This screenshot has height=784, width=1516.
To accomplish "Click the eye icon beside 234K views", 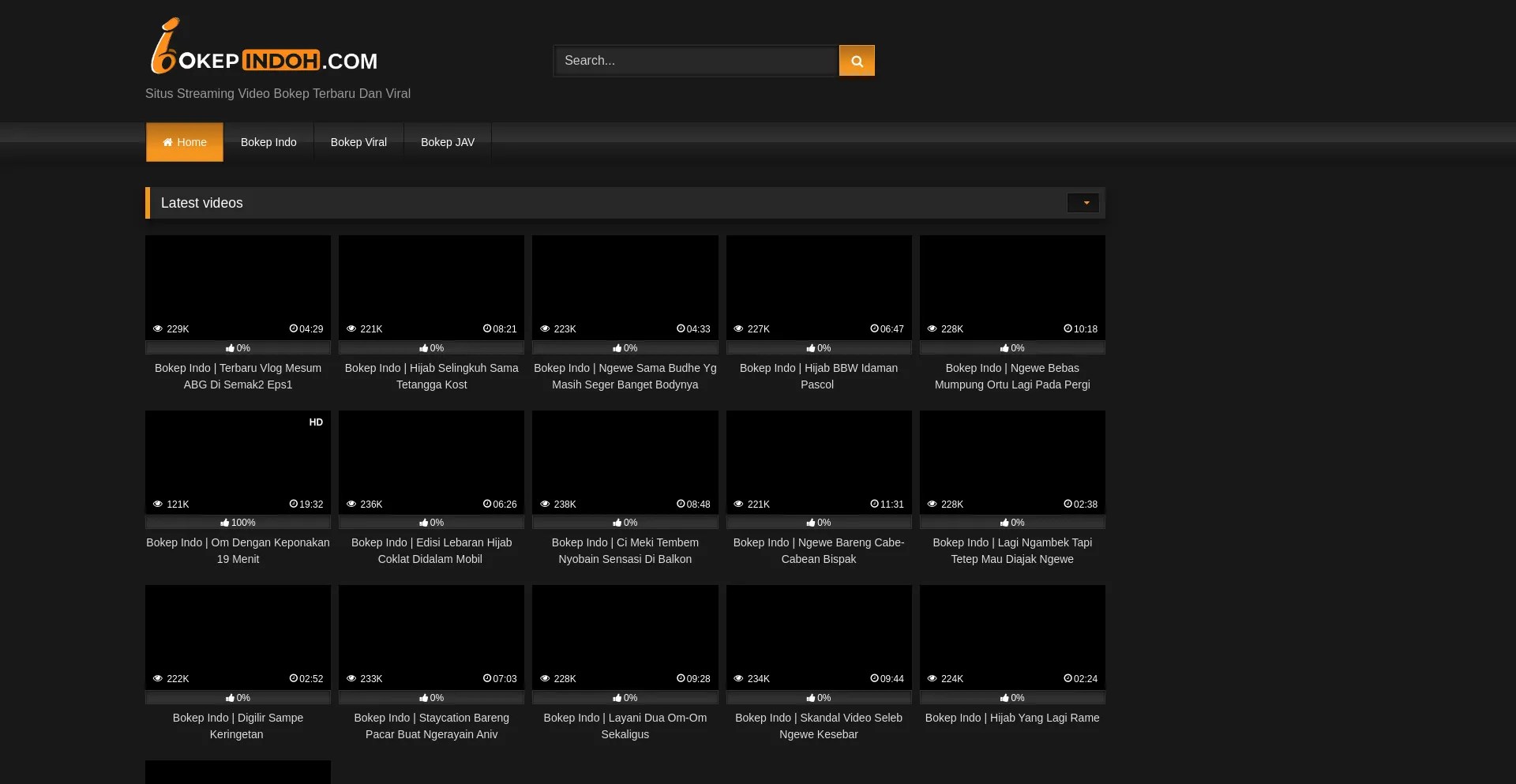I will (x=739, y=679).
